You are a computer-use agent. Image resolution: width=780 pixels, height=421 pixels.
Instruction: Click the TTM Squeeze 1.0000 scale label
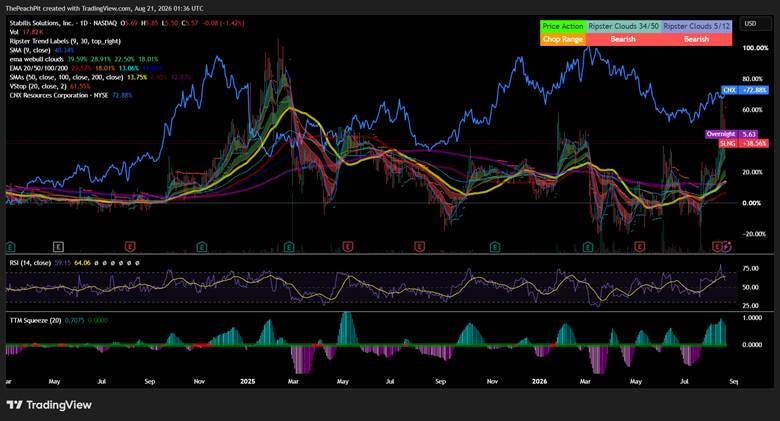pos(752,317)
